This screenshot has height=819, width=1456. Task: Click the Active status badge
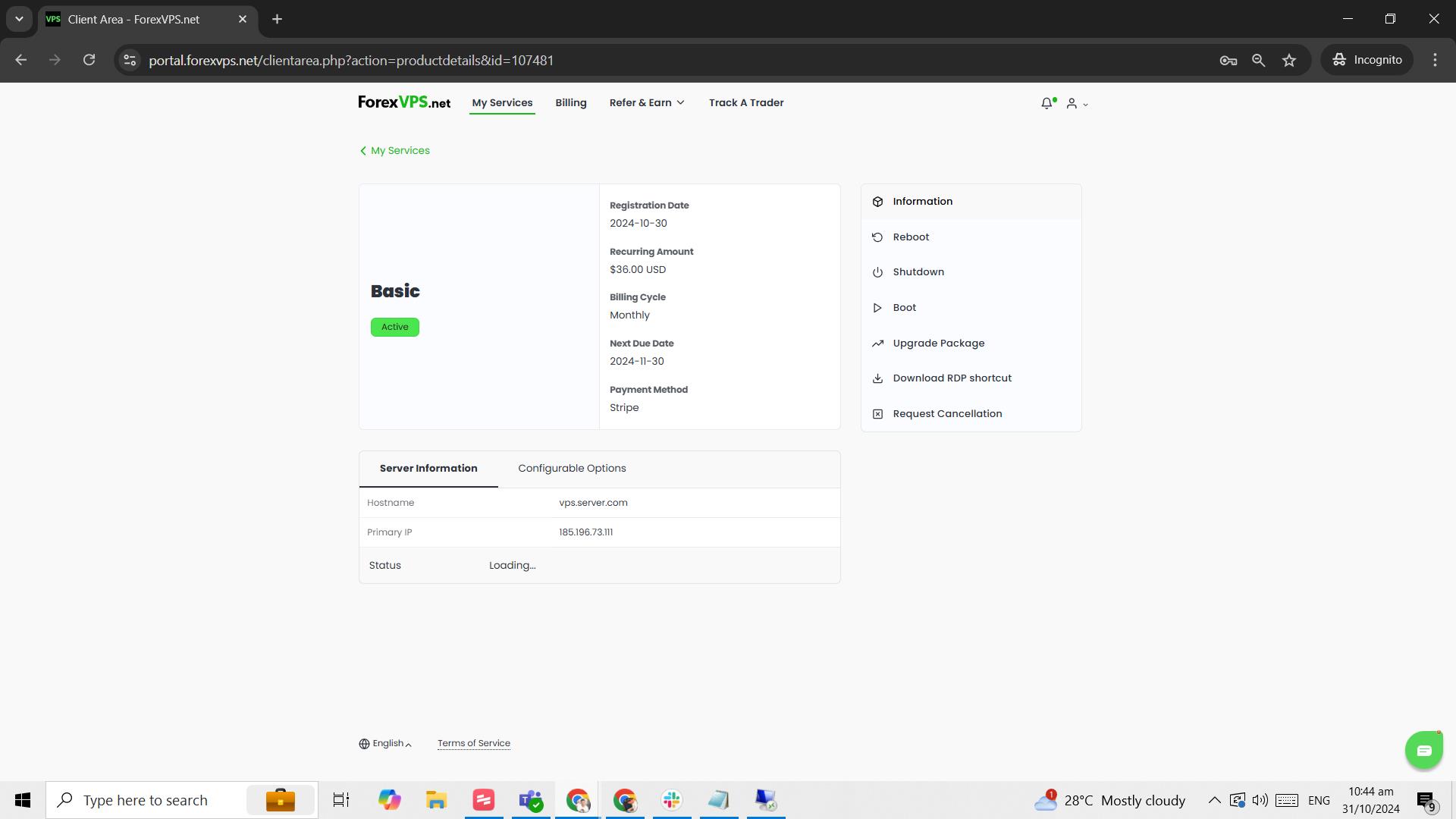pos(394,327)
